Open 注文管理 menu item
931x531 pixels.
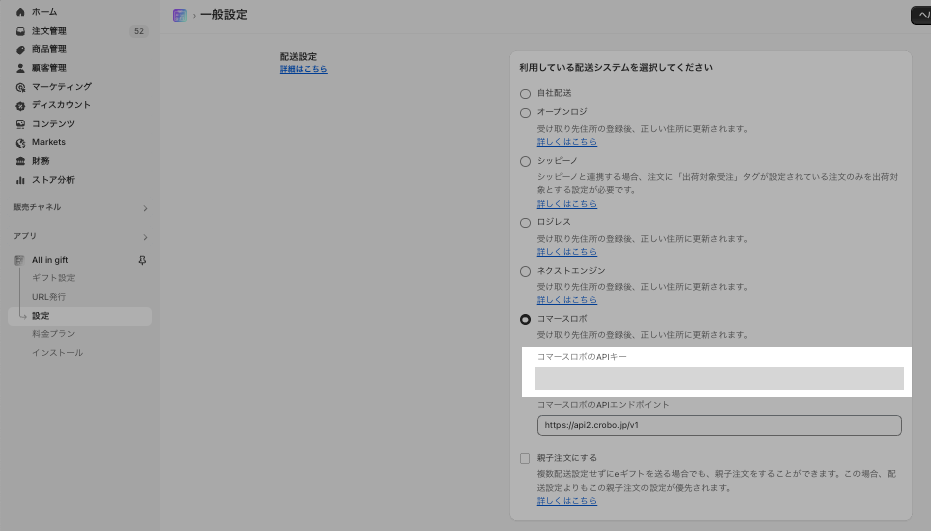[49, 31]
